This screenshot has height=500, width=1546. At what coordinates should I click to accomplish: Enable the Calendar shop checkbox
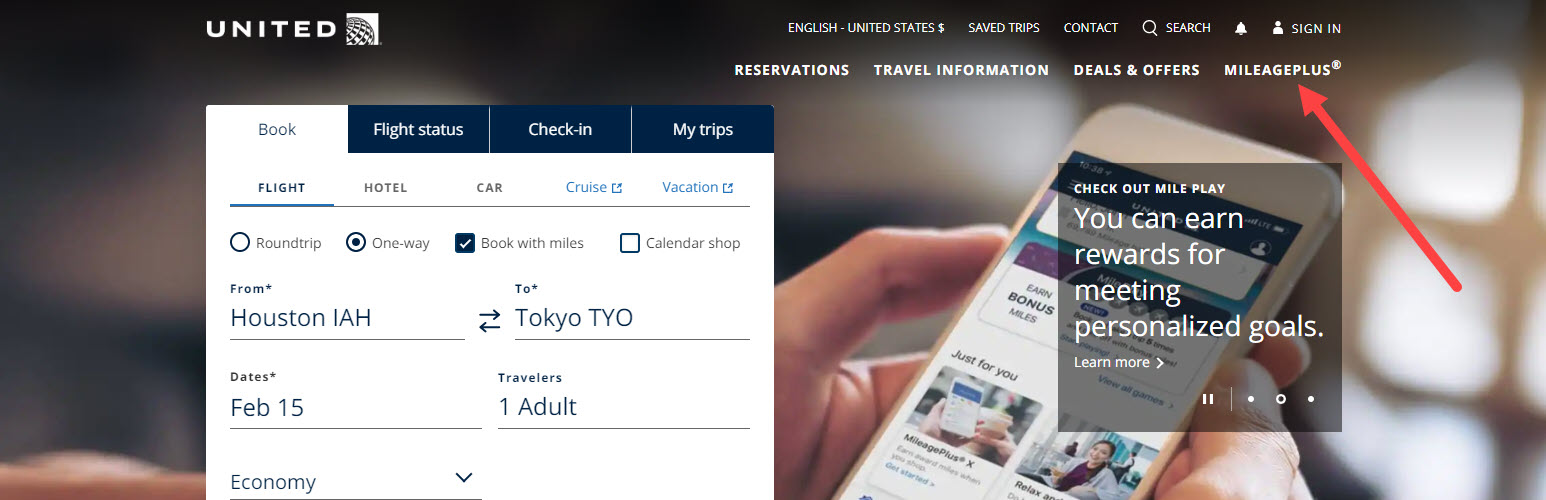(x=630, y=243)
